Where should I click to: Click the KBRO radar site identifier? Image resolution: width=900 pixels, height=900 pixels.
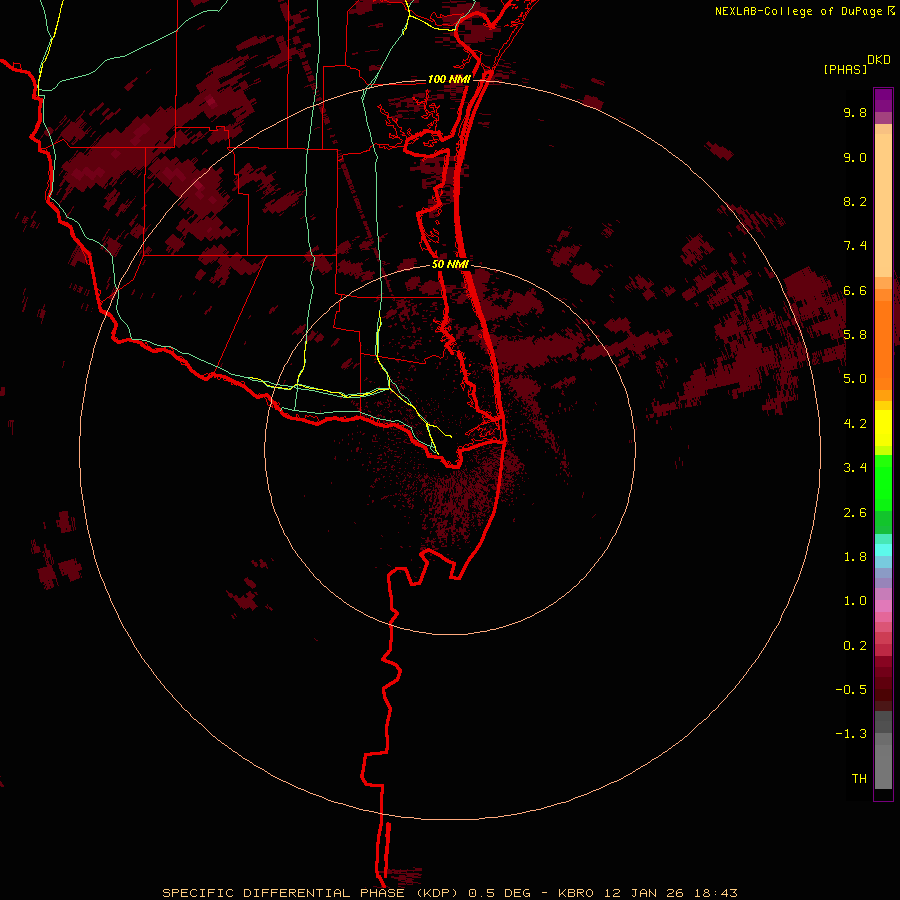tap(576, 893)
